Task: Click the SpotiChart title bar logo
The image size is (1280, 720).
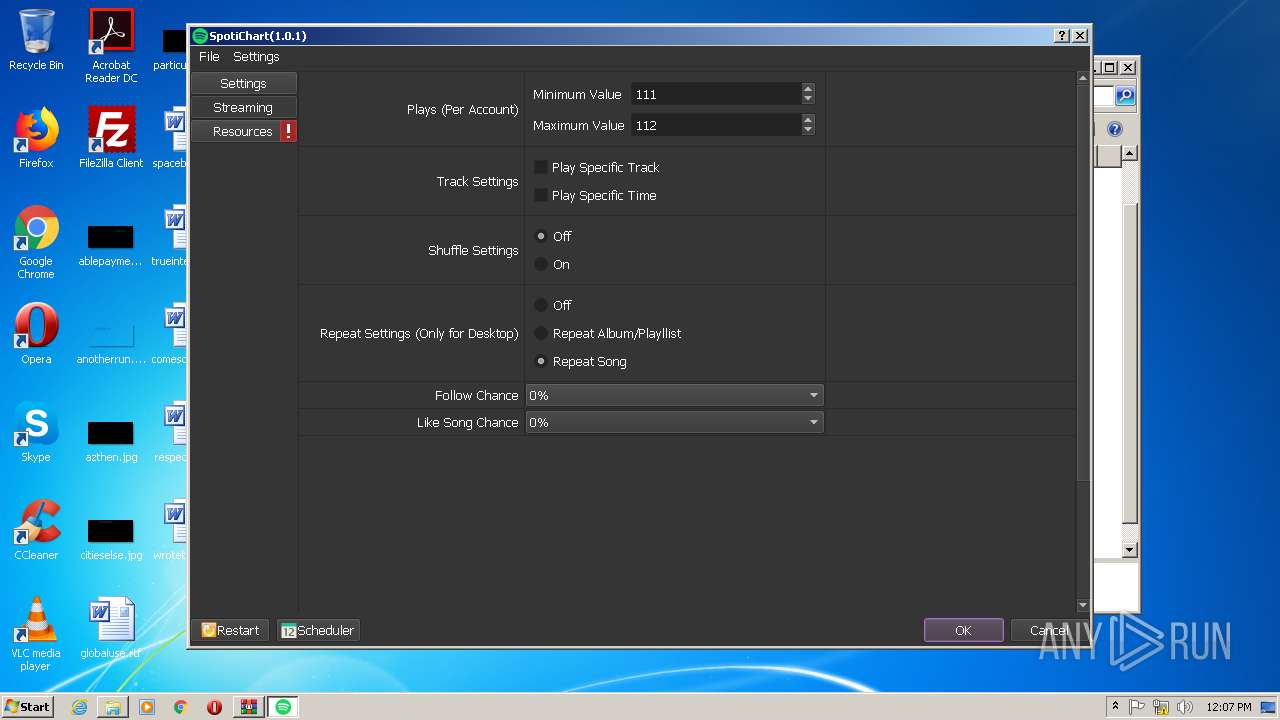Action: coord(200,36)
